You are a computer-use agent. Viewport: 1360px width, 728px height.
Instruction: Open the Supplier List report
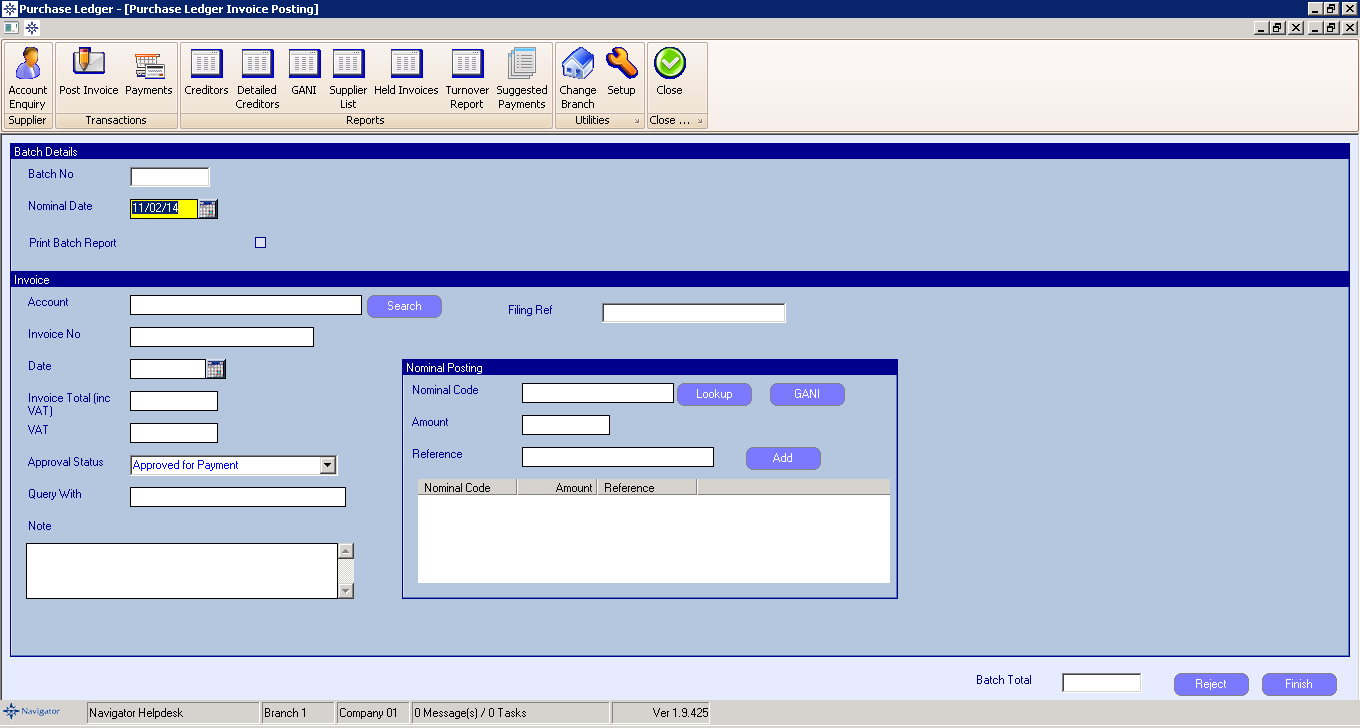(348, 78)
